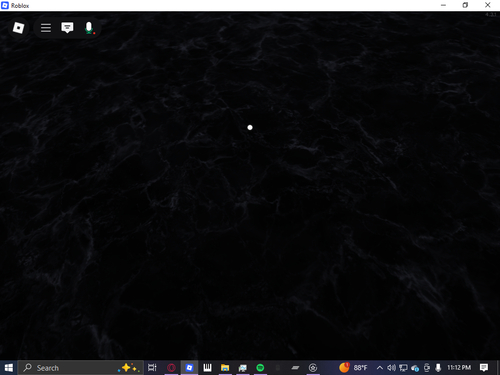Screen dimensions: 500x375
Task: Click the Search sparkle highlights icon
Action: 129,368
